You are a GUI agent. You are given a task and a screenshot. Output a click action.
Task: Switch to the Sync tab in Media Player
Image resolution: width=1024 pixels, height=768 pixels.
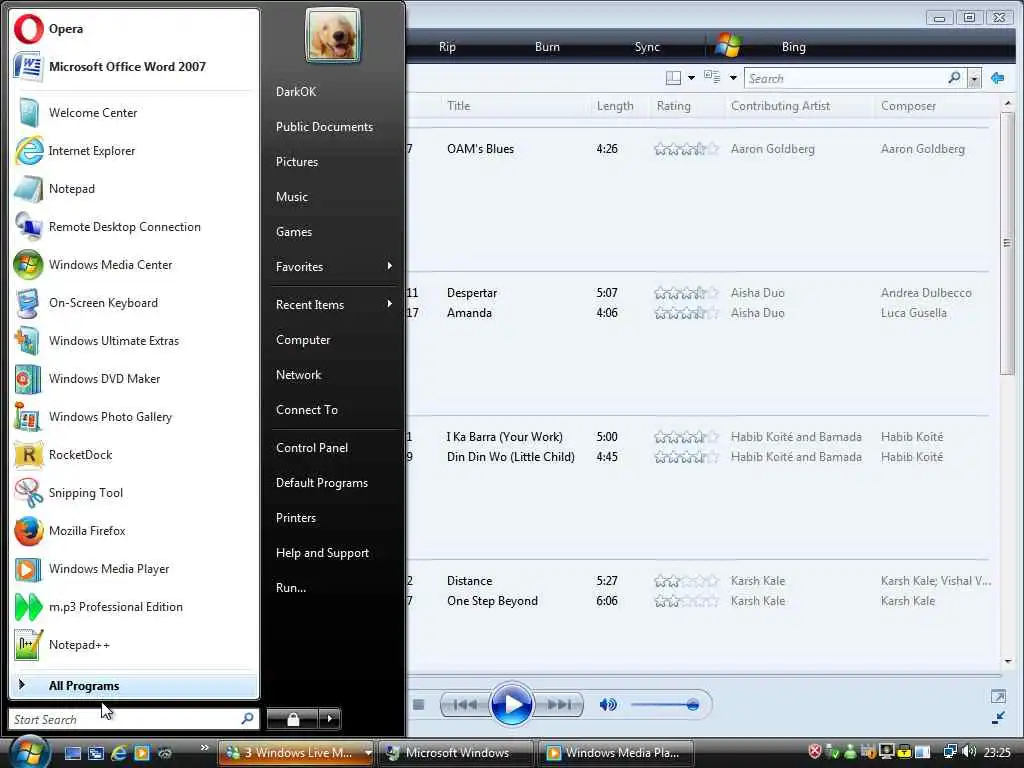pyautogui.click(x=647, y=47)
